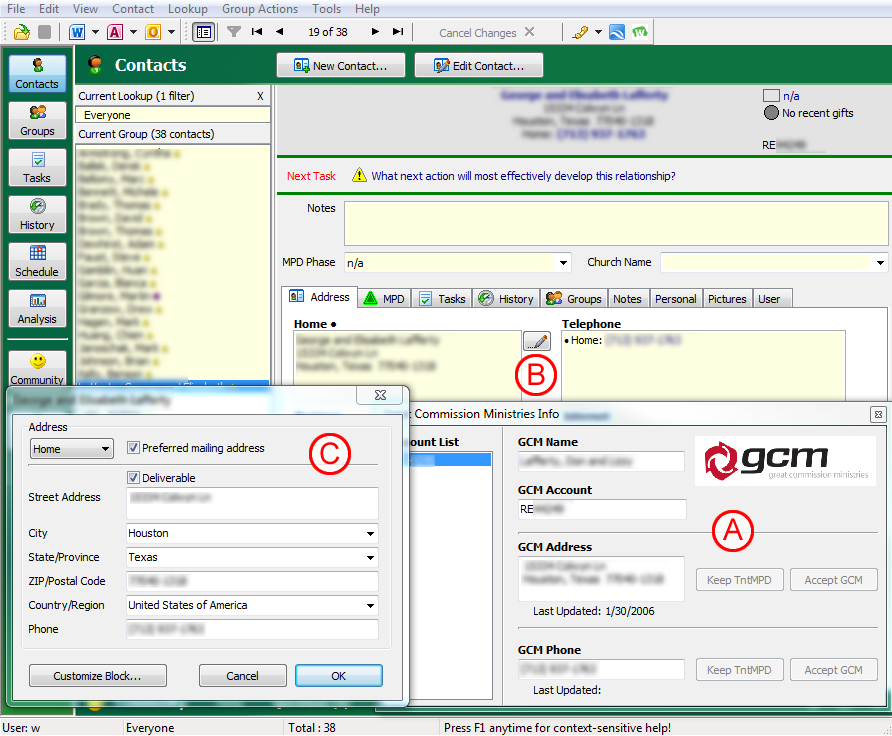This screenshot has width=892, height=736.
Task: Jump to the first contact
Action: (x=257, y=32)
